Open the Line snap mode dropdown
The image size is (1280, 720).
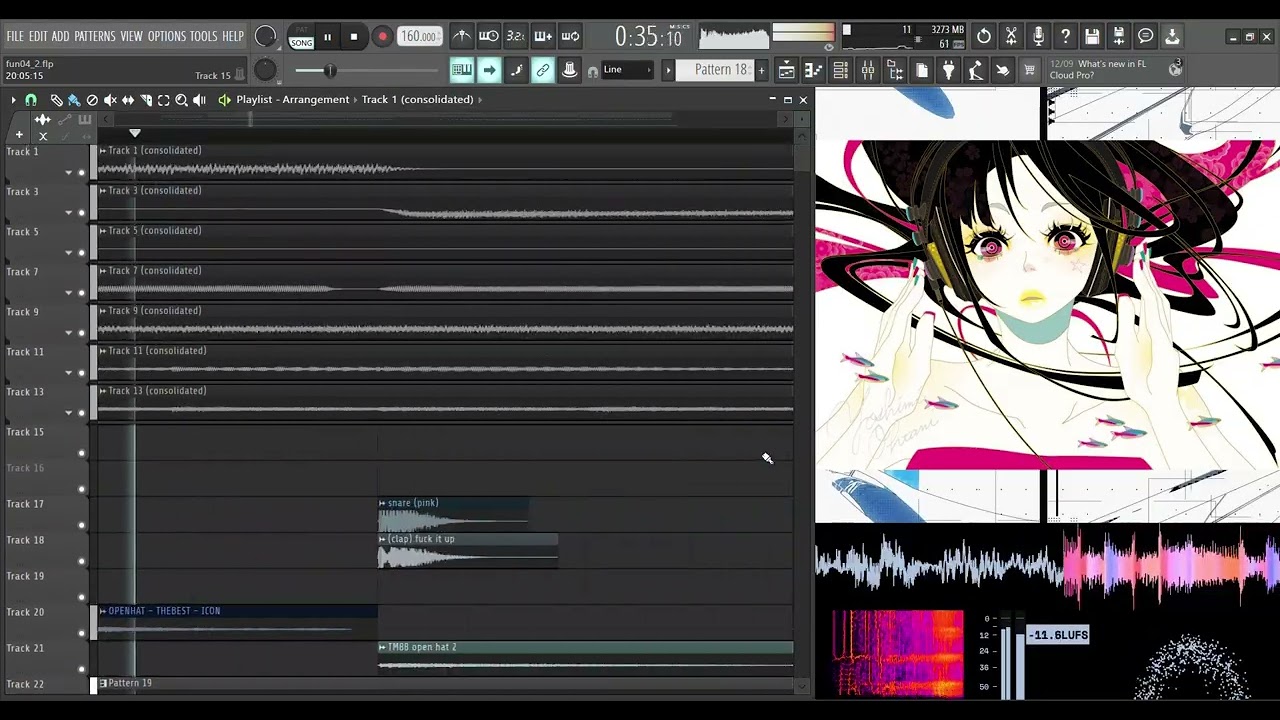626,70
